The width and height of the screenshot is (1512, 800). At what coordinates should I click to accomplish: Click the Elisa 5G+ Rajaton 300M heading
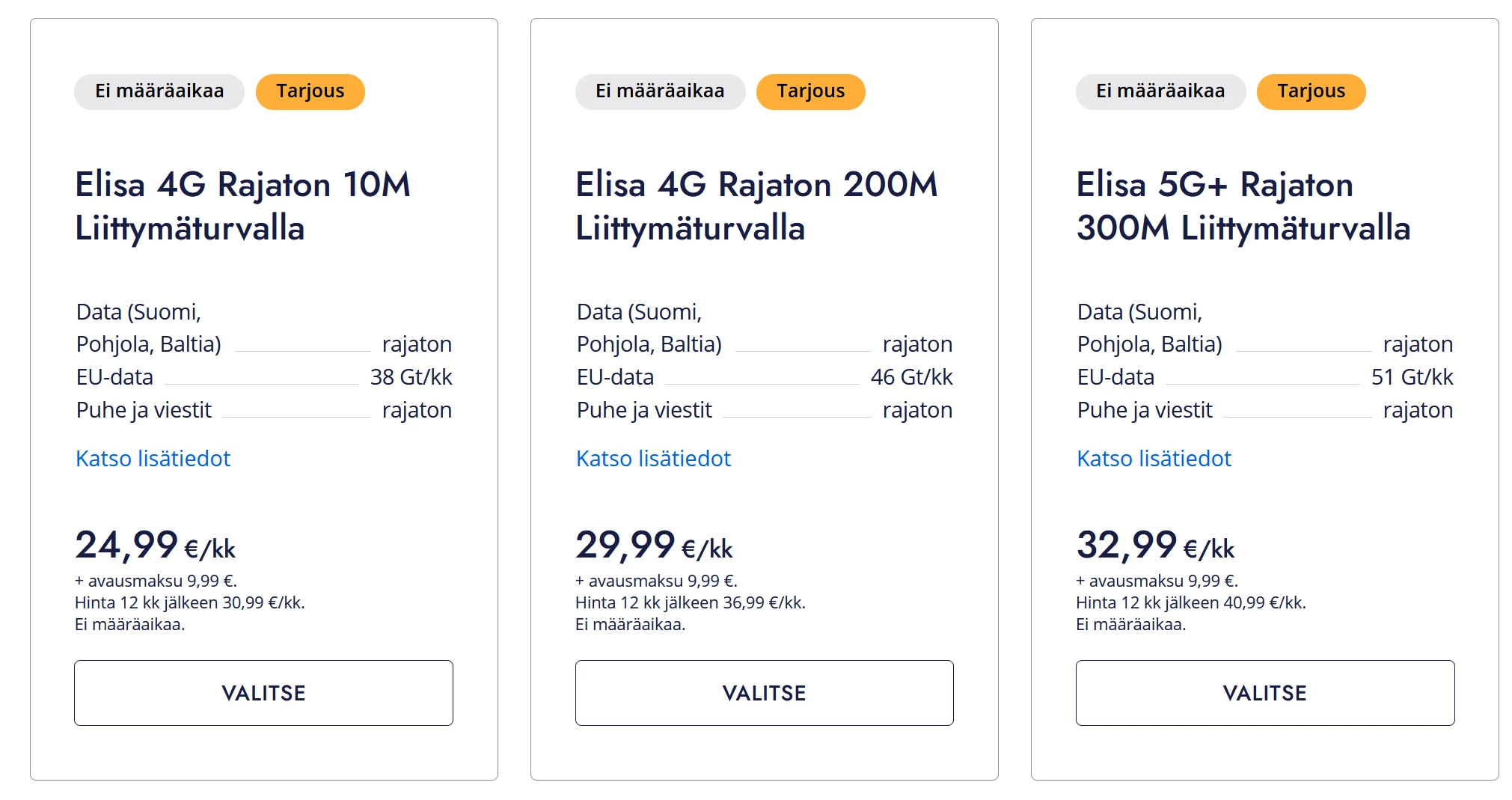(x=1243, y=206)
